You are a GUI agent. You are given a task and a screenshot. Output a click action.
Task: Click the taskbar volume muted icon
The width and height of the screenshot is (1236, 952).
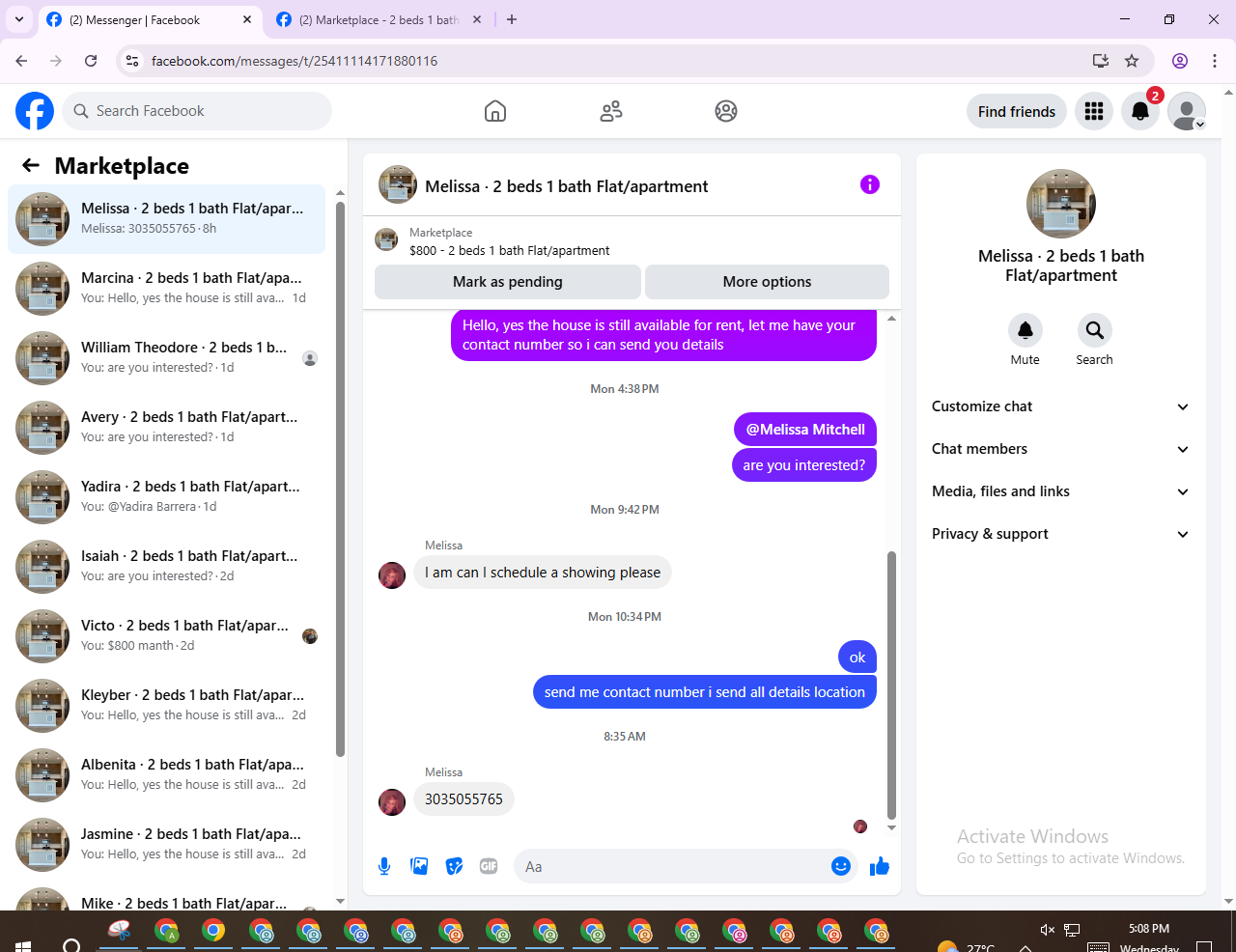[1048, 930]
